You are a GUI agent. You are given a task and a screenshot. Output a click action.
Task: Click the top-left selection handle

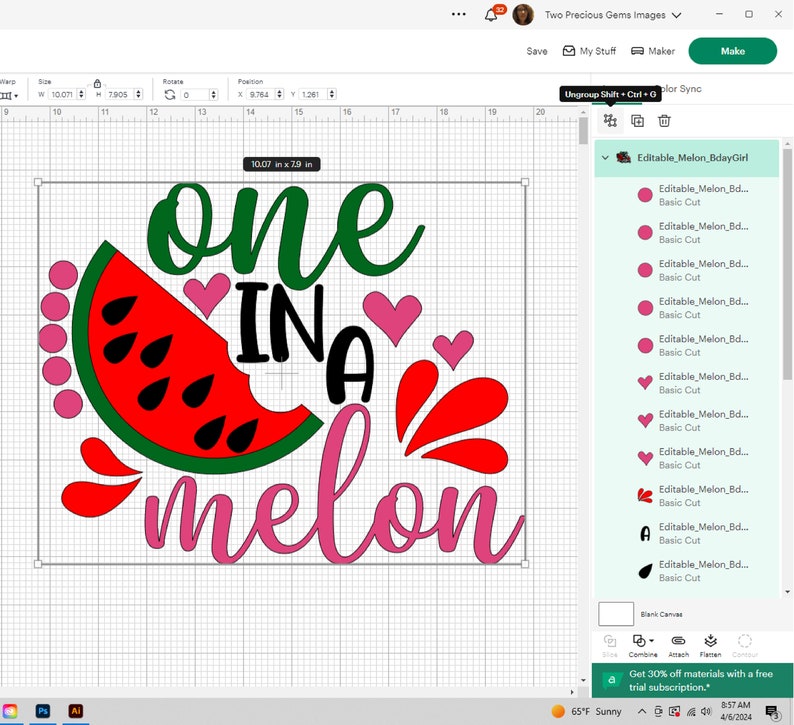[x=38, y=182]
